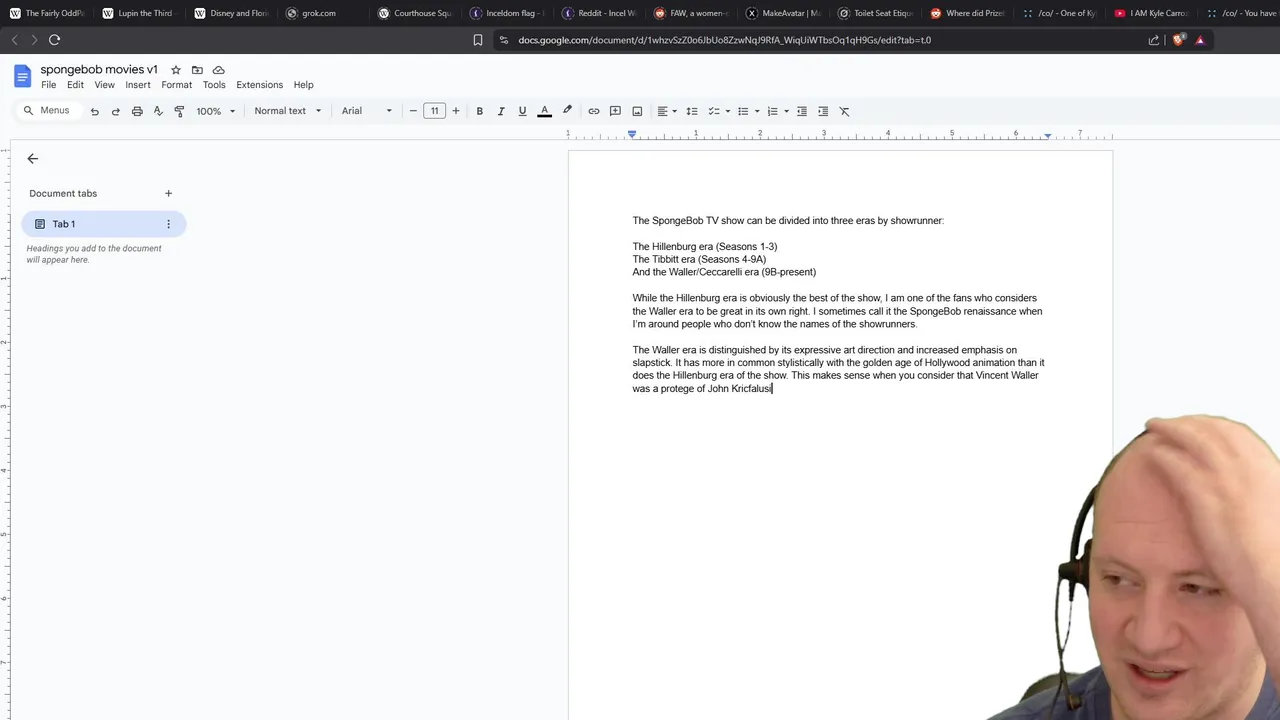Image resolution: width=1280 pixels, height=720 pixels.
Task: Search the Menus box
Action: (48, 111)
